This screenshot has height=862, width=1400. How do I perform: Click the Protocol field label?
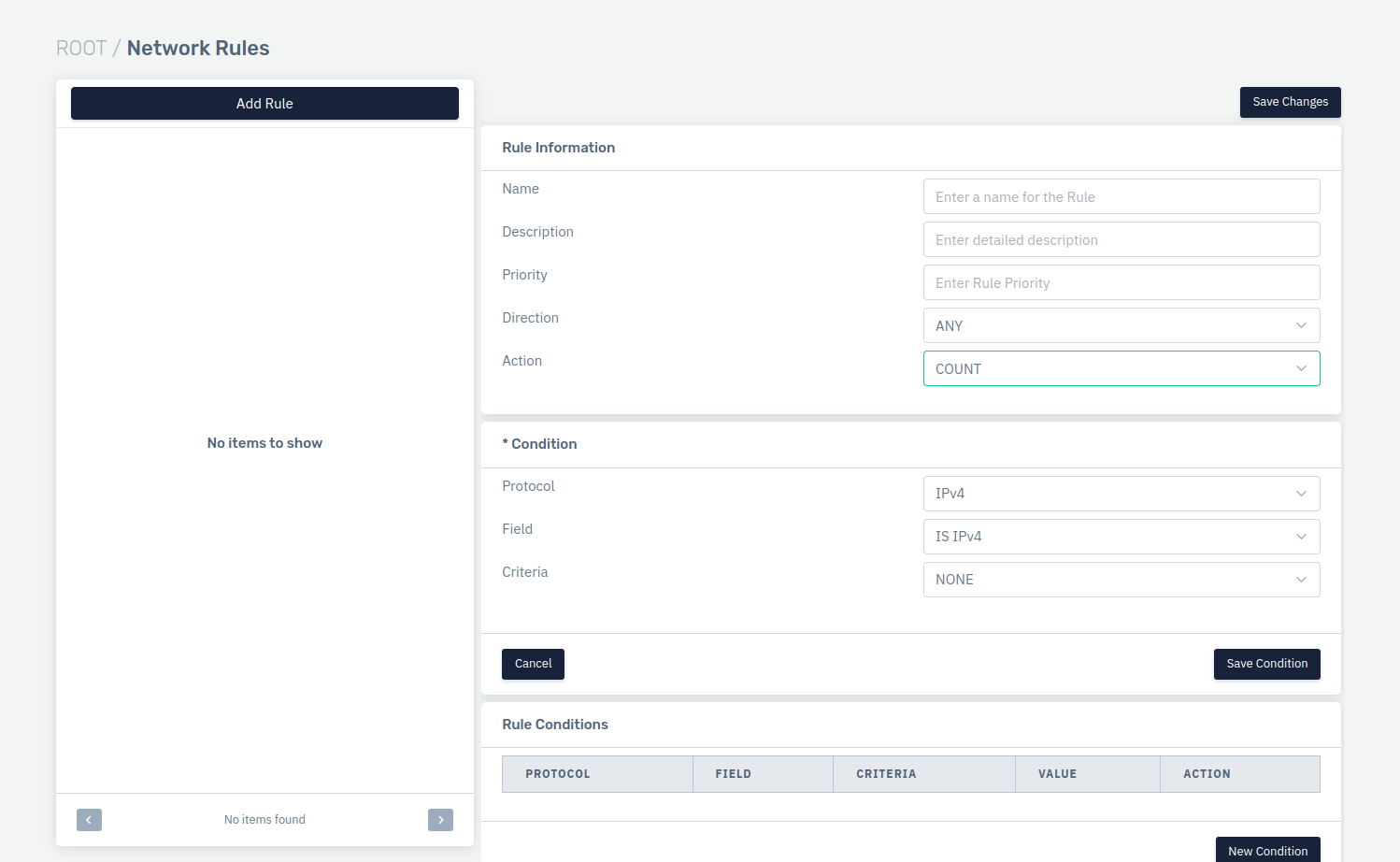tap(528, 486)
